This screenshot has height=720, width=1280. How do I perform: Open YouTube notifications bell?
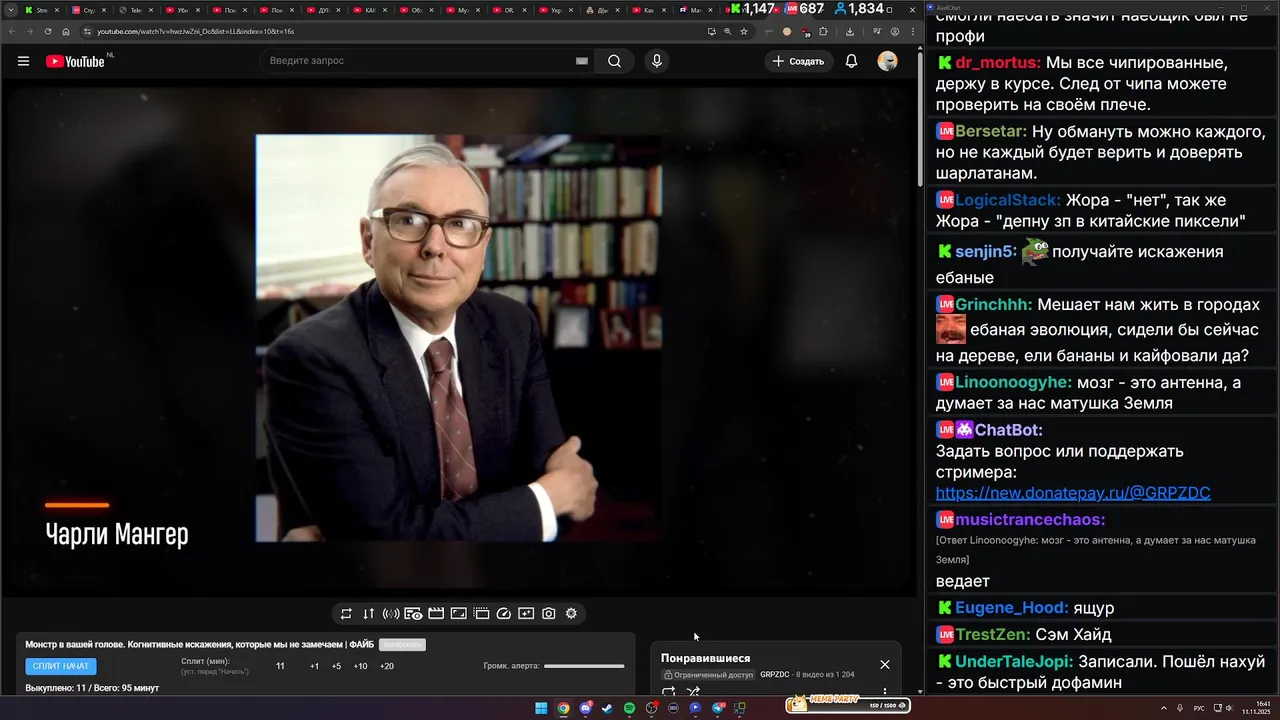coord(851,61)
